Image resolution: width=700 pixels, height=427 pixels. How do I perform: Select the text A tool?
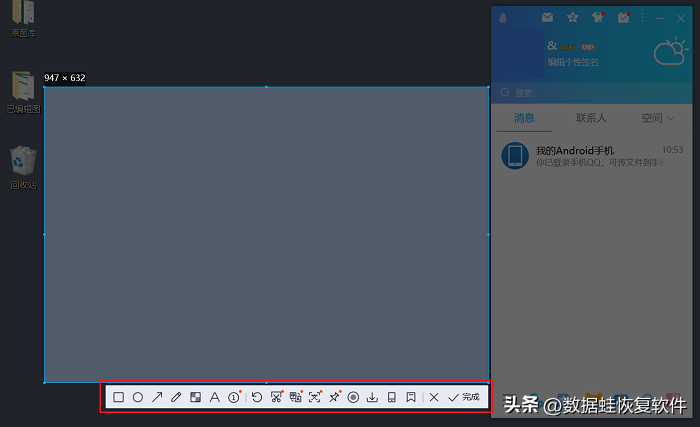tap(214, 397)
